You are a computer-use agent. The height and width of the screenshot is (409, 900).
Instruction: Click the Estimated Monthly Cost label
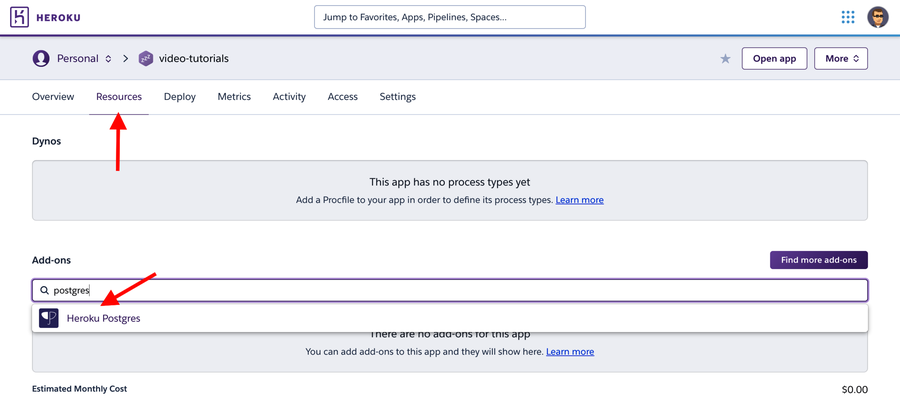click(80, 389)
